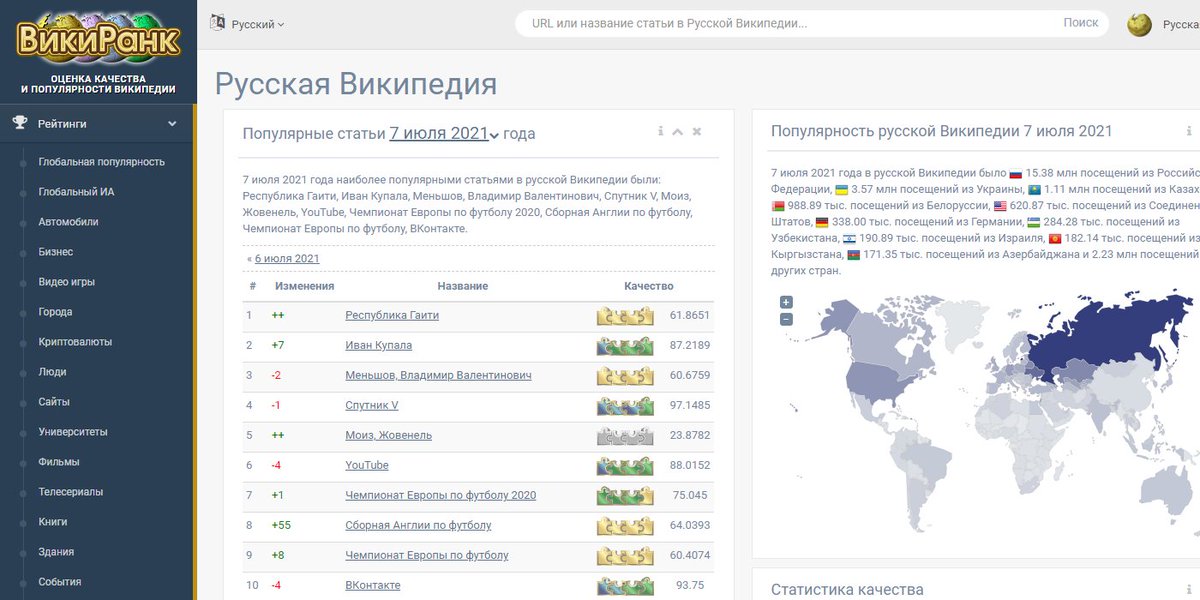Viewport: 1200px width, 600px height.
Task: Click the Russian flag icon in text
Action: 1016,173
